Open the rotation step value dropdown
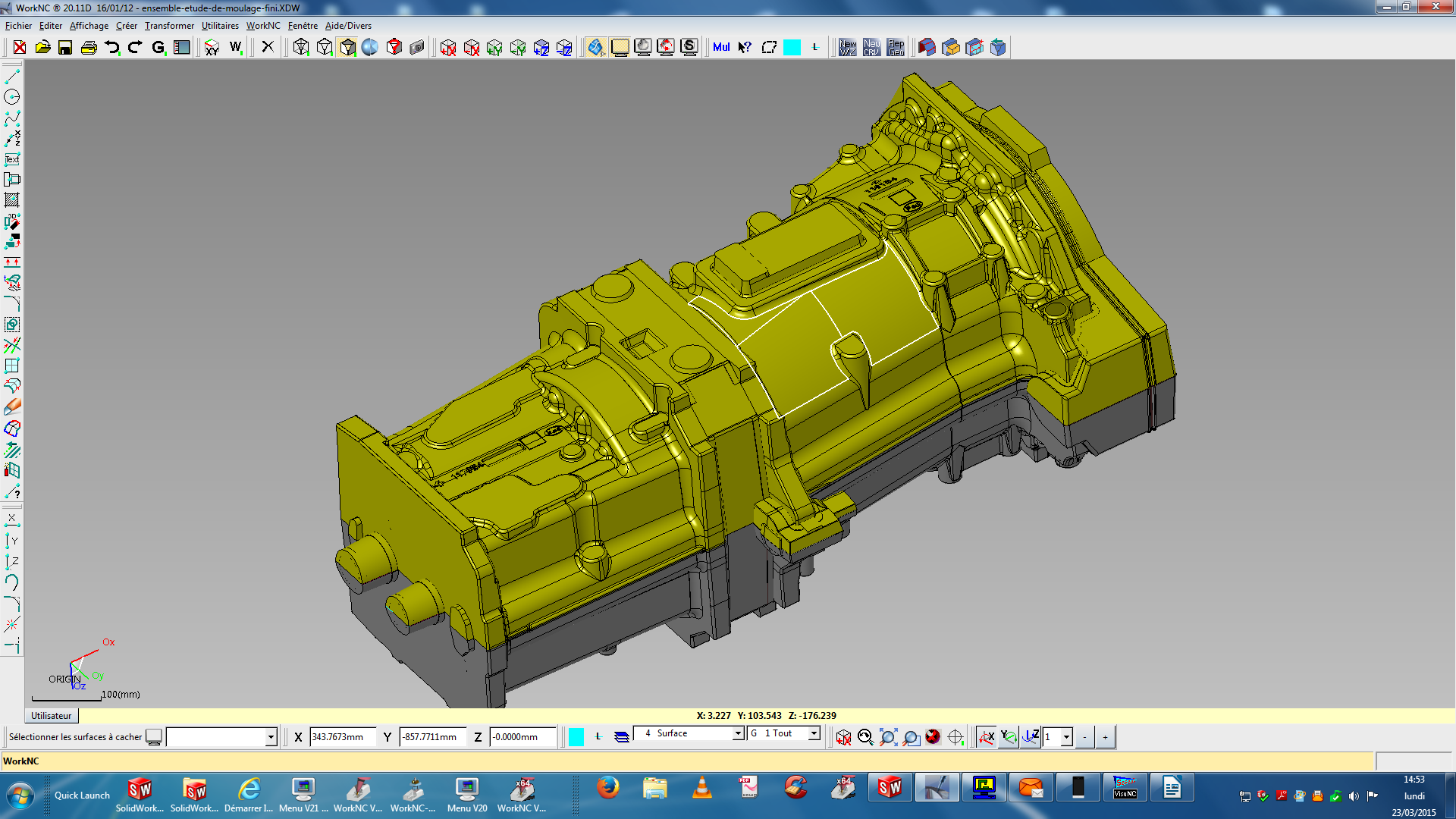This screenshot has width=1456, height=819. pos(1066,737)
